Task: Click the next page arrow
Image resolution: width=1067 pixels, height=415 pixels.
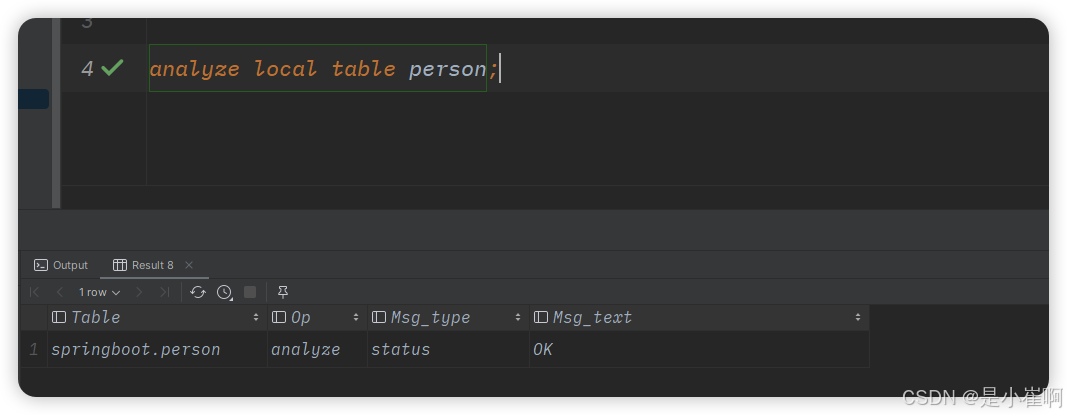Action: 139,292
